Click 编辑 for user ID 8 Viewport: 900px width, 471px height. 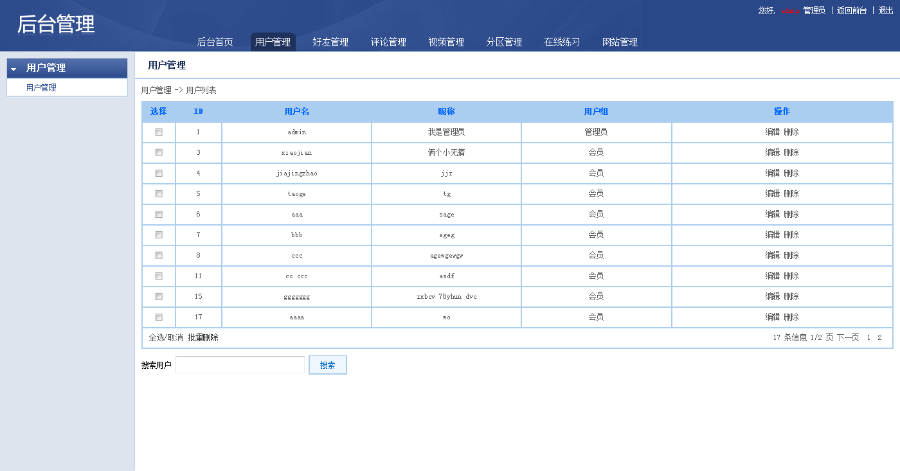point(773,255)
